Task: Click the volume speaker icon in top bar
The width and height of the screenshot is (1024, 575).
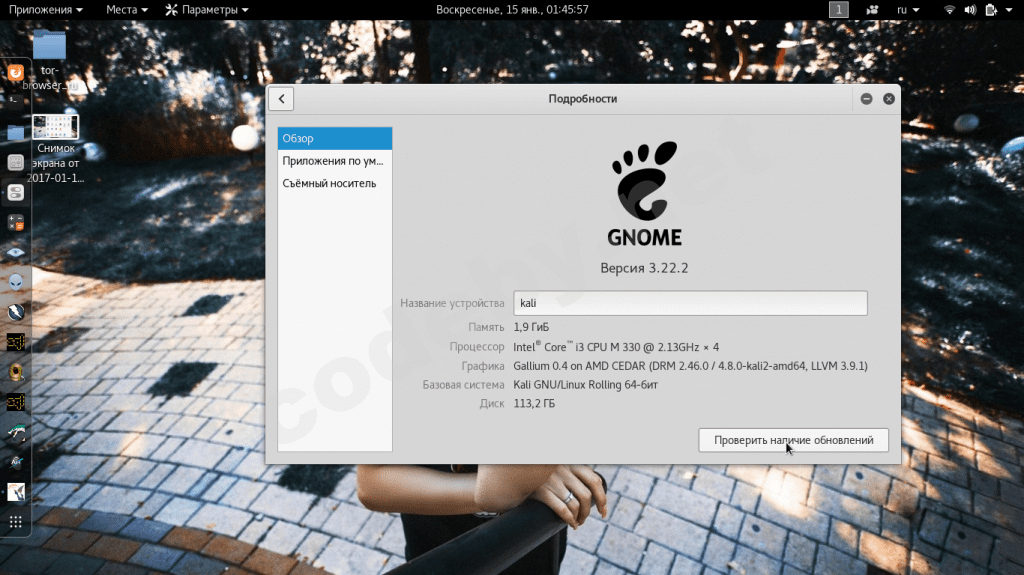Action: 970,10
